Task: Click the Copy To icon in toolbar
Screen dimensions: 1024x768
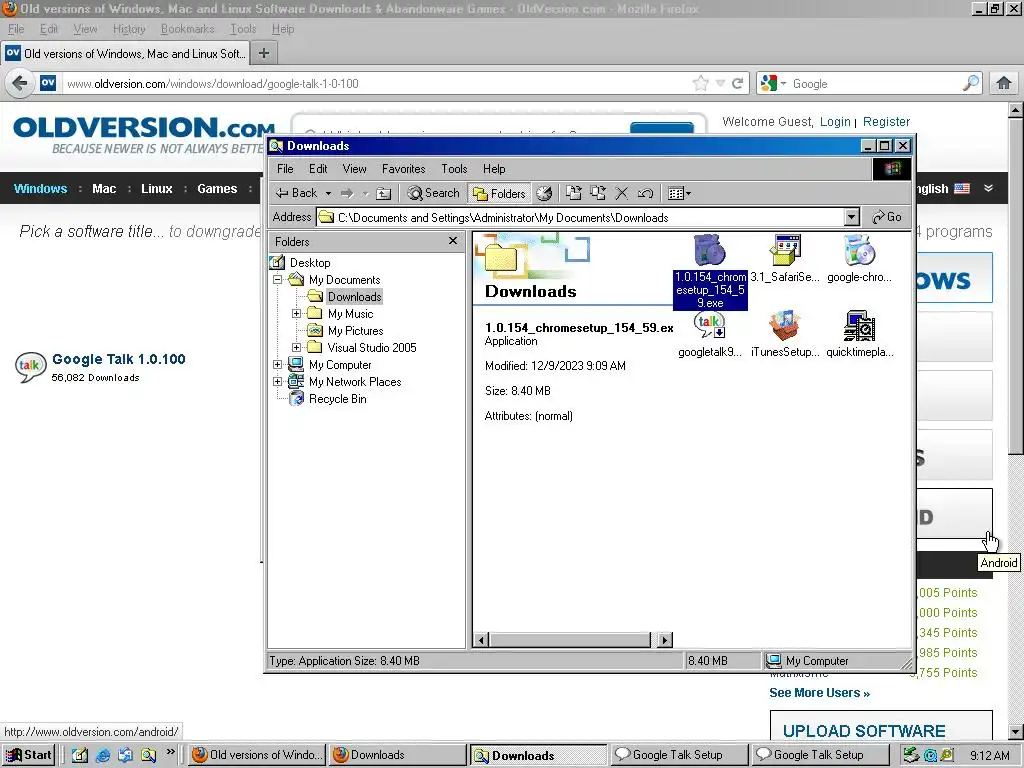Action: pyautogui.click(x=598, y=193)
